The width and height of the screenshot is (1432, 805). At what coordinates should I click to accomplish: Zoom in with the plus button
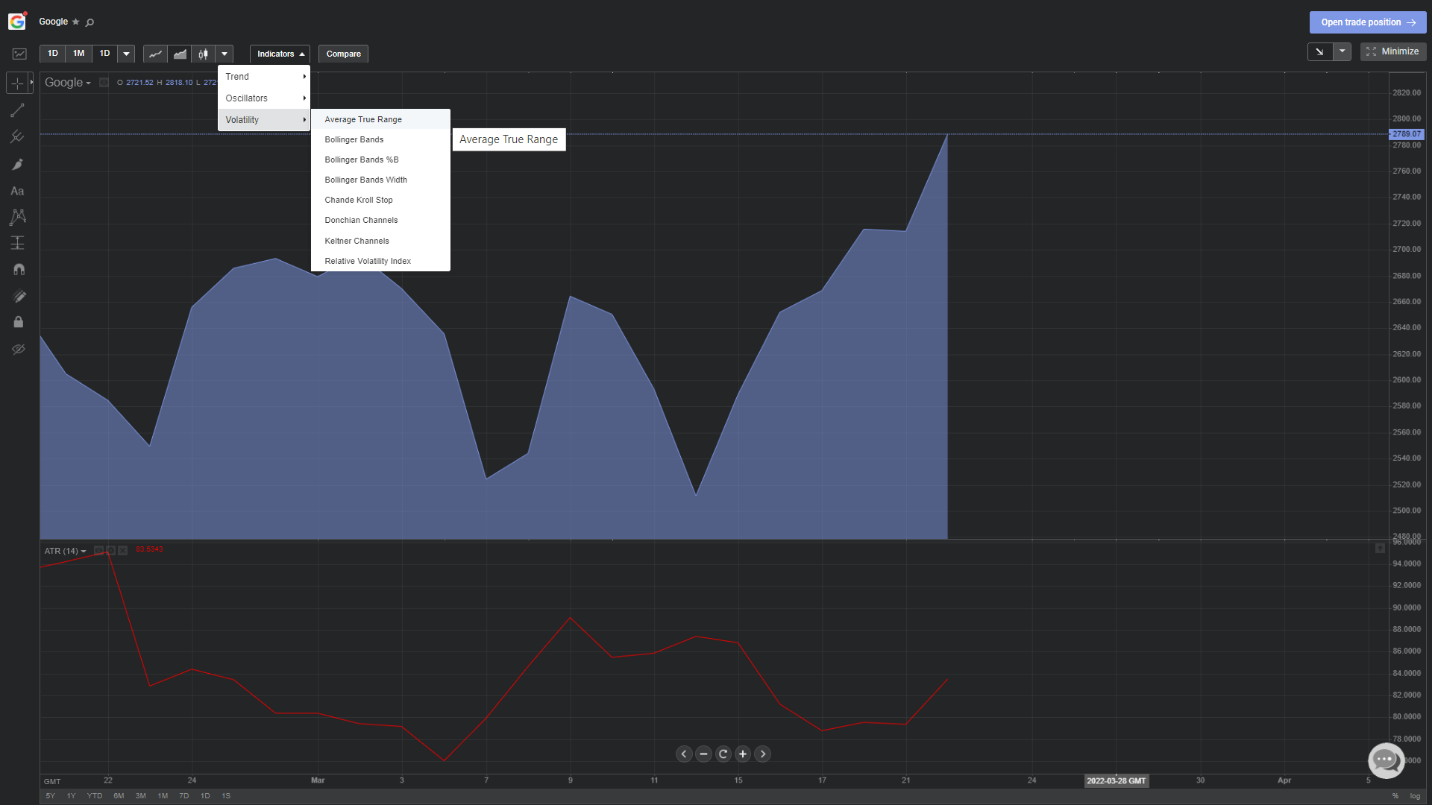pos(743,754)
